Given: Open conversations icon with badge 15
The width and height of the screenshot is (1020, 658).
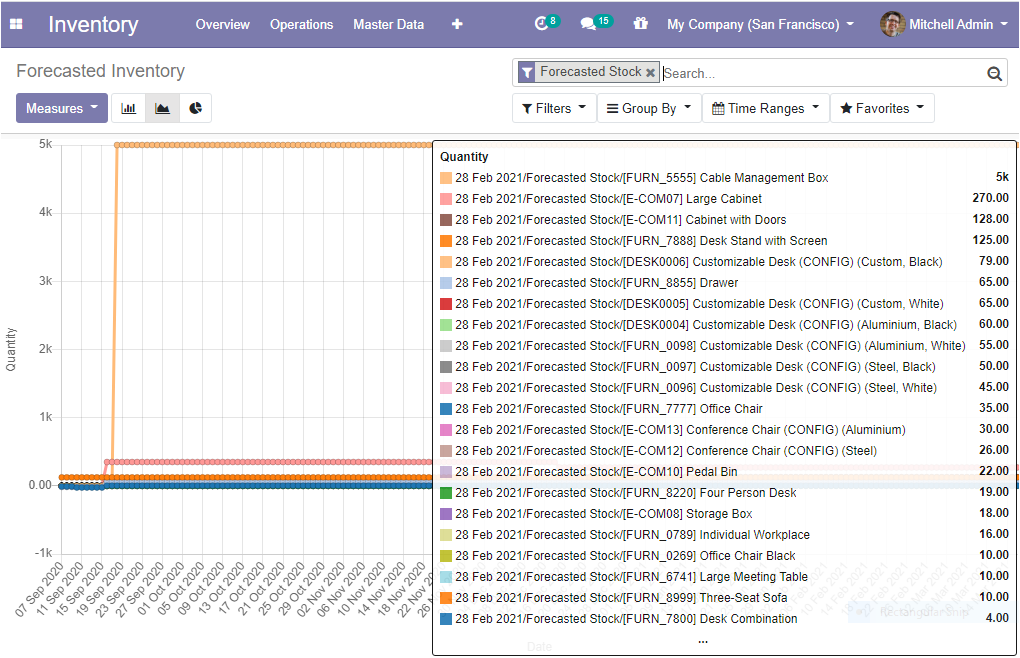Looking at the screenshot, I should click(x=596, y=23).
